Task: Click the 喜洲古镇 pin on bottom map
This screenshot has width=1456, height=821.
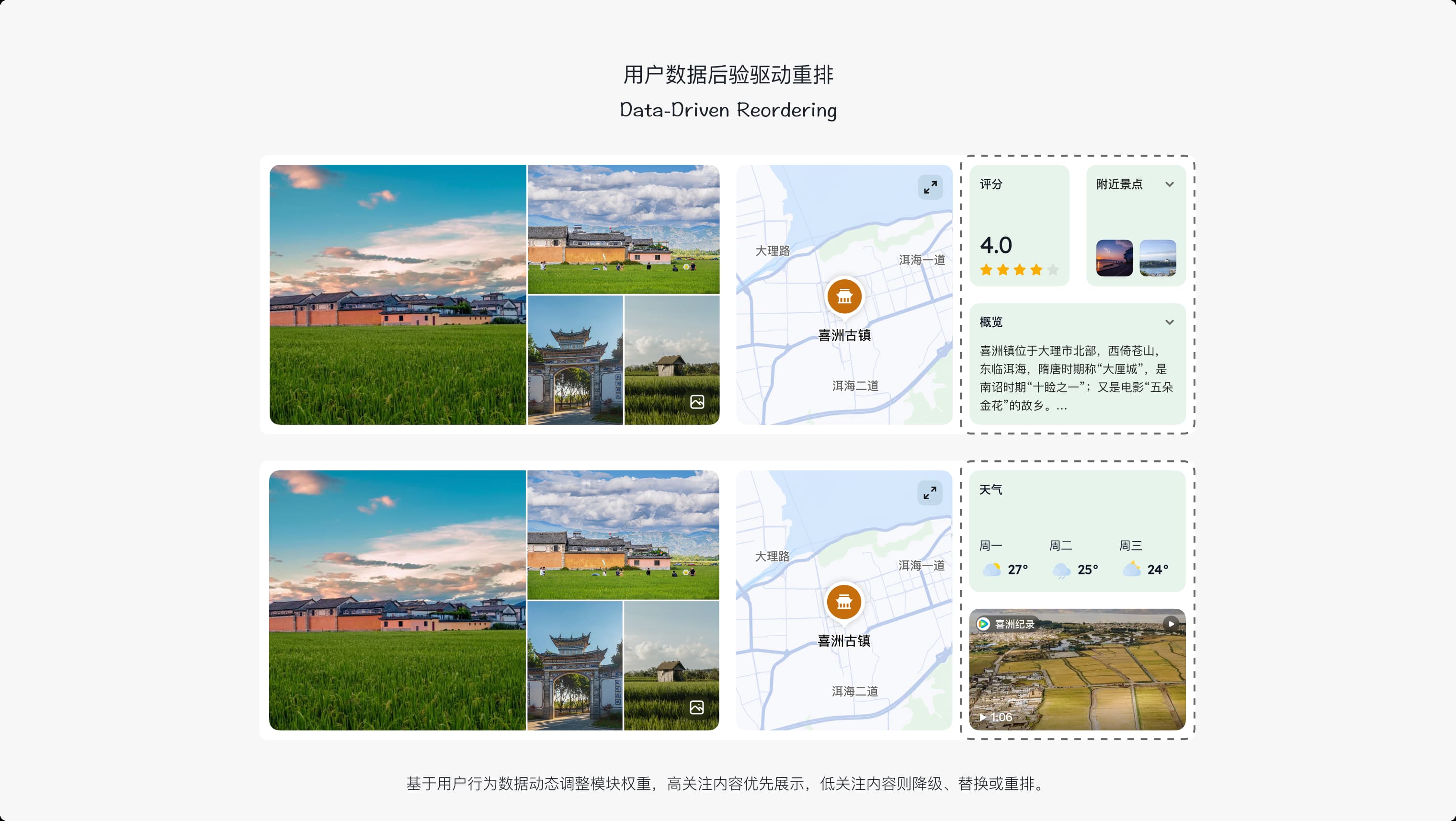Action: [844, 602]
